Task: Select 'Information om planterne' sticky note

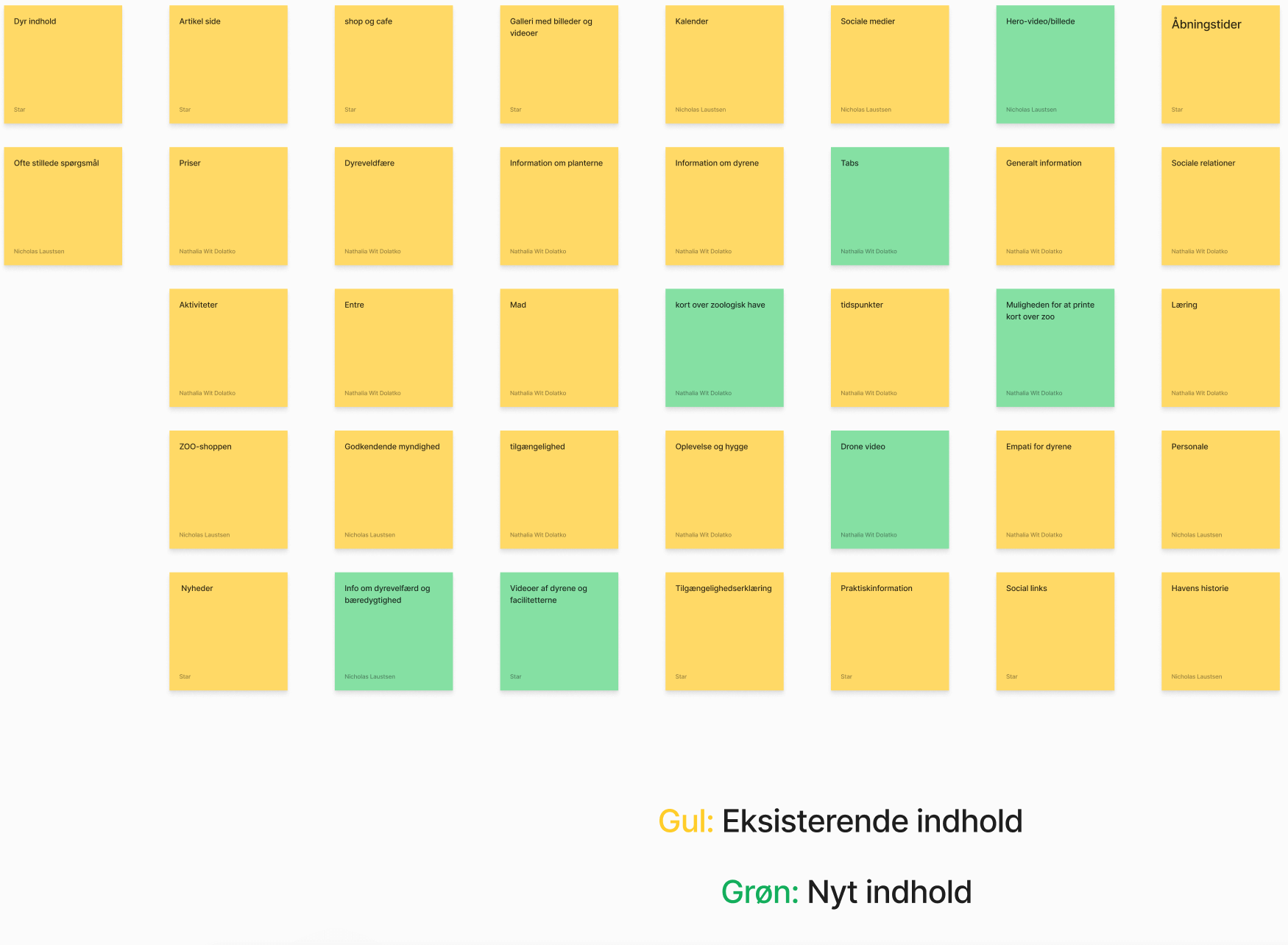Action: (x=559, y=206)
